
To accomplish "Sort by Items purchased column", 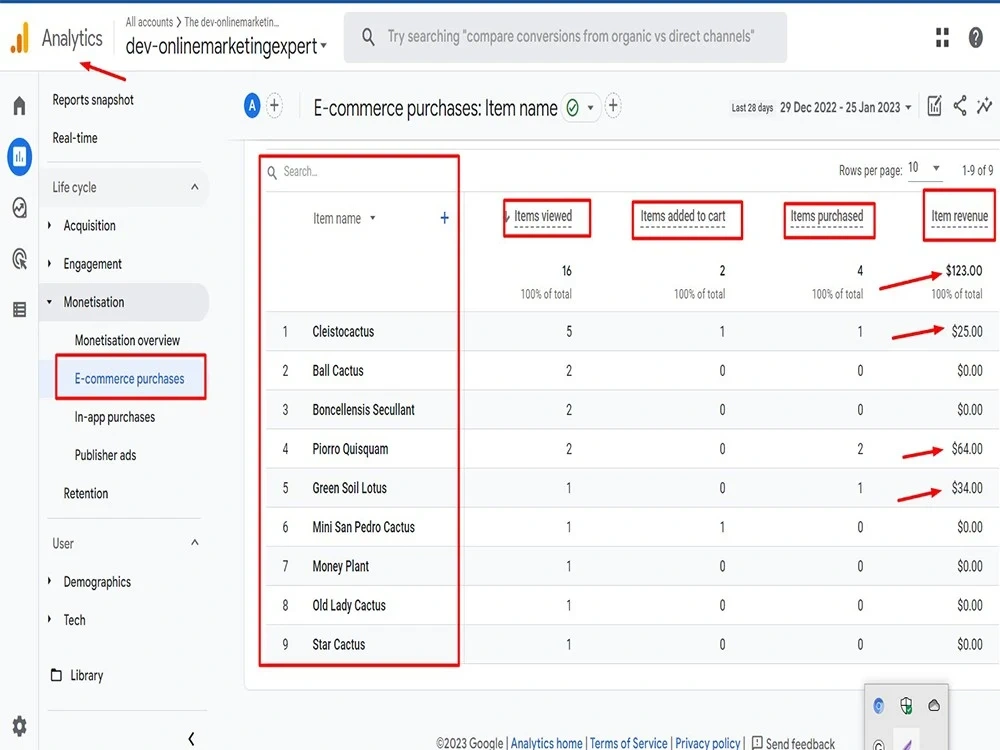I will coord(827,216).
